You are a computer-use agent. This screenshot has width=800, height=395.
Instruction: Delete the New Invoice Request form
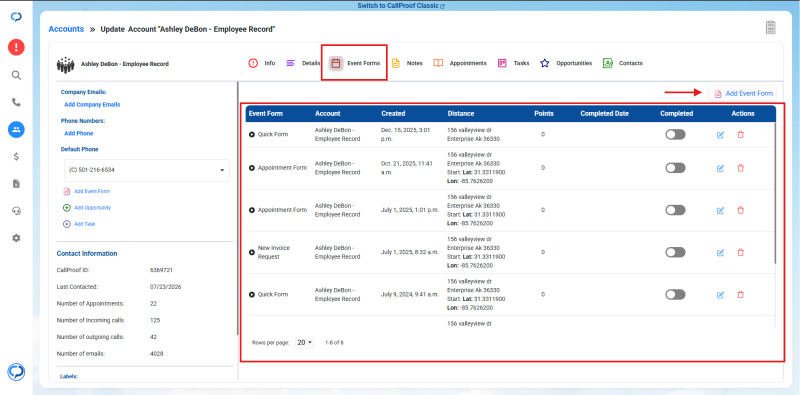741,252
